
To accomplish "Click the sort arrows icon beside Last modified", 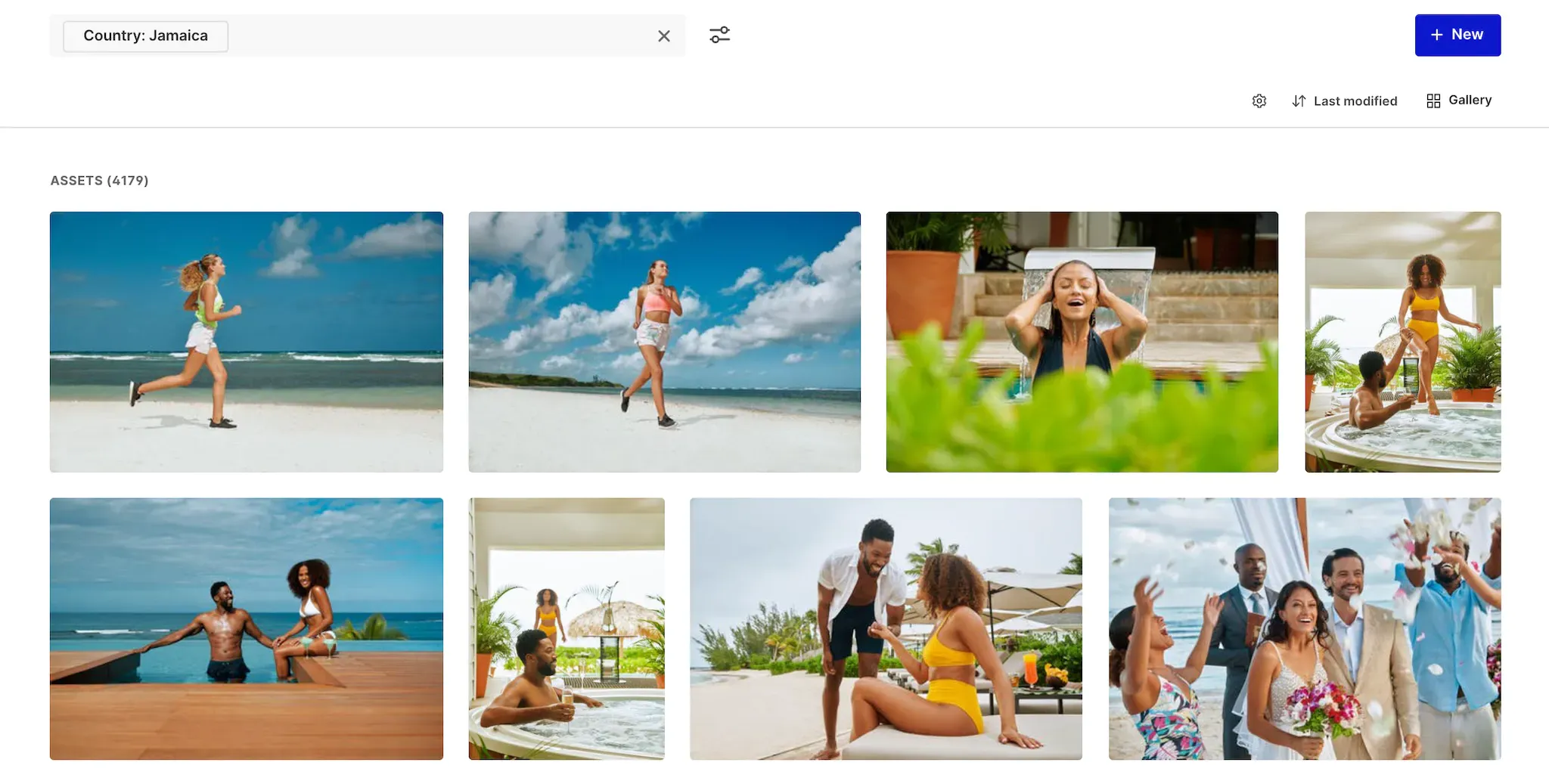I will pyautogui.click(x=1299, y=101).
